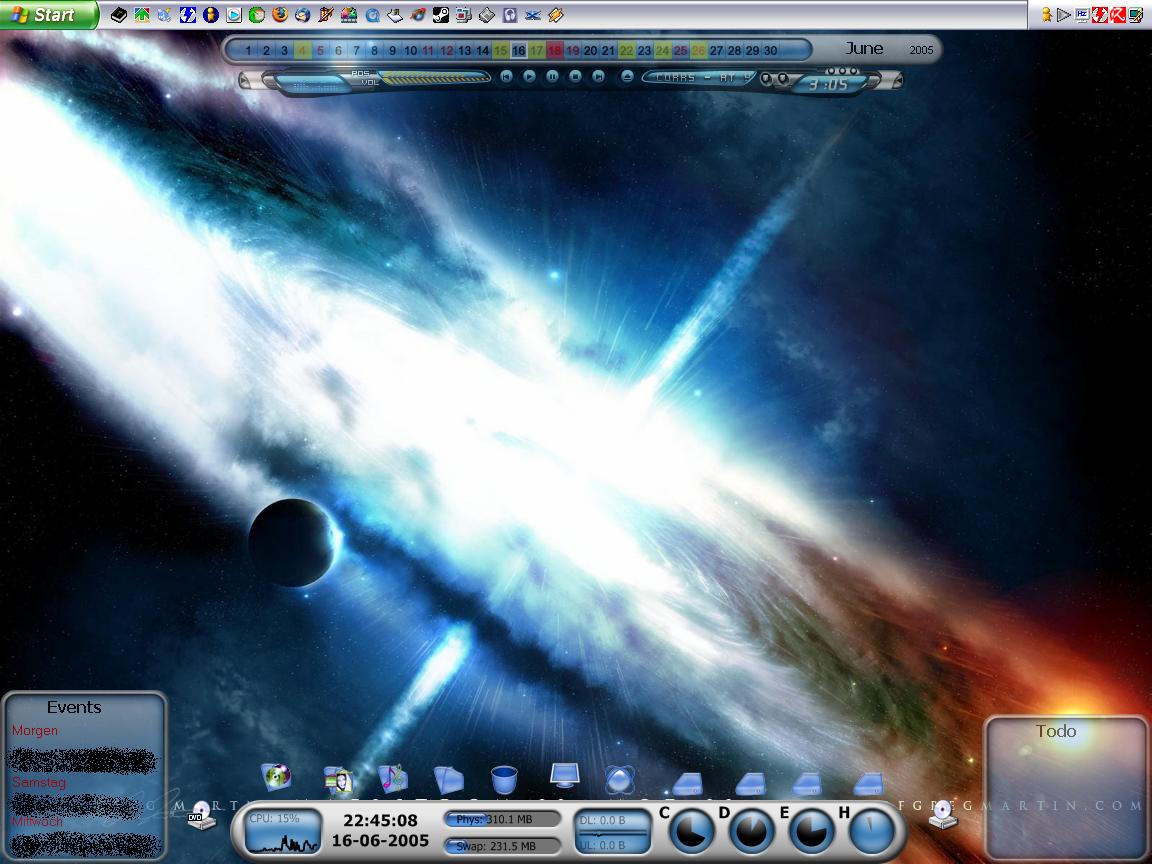Click the 3:05 track time display
Viewport: 1152px width, 864px height.
(x=828, y=84)
